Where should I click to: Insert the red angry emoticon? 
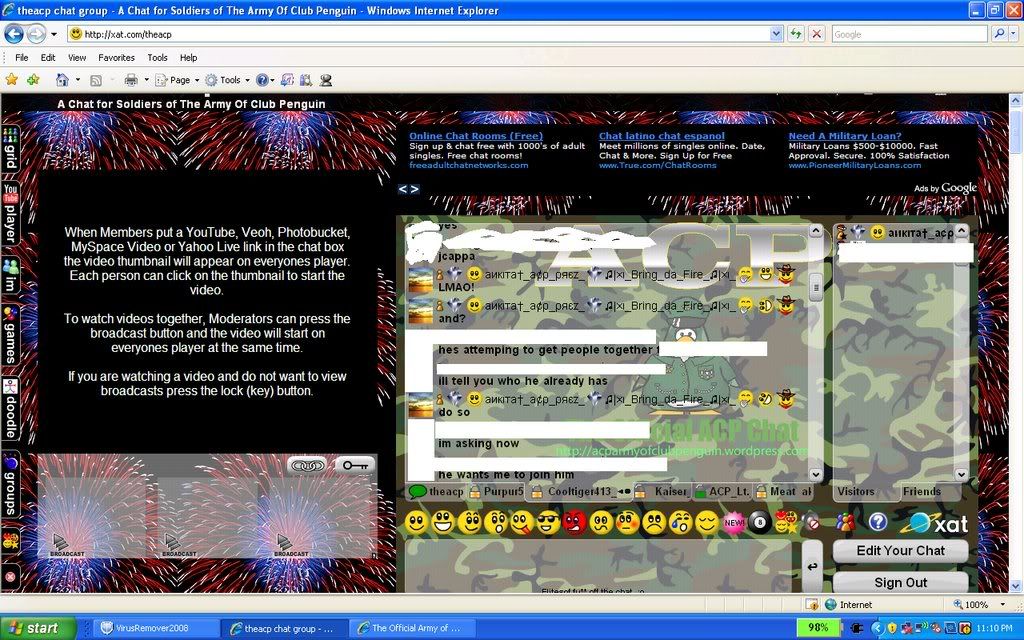tap(575, 522)
